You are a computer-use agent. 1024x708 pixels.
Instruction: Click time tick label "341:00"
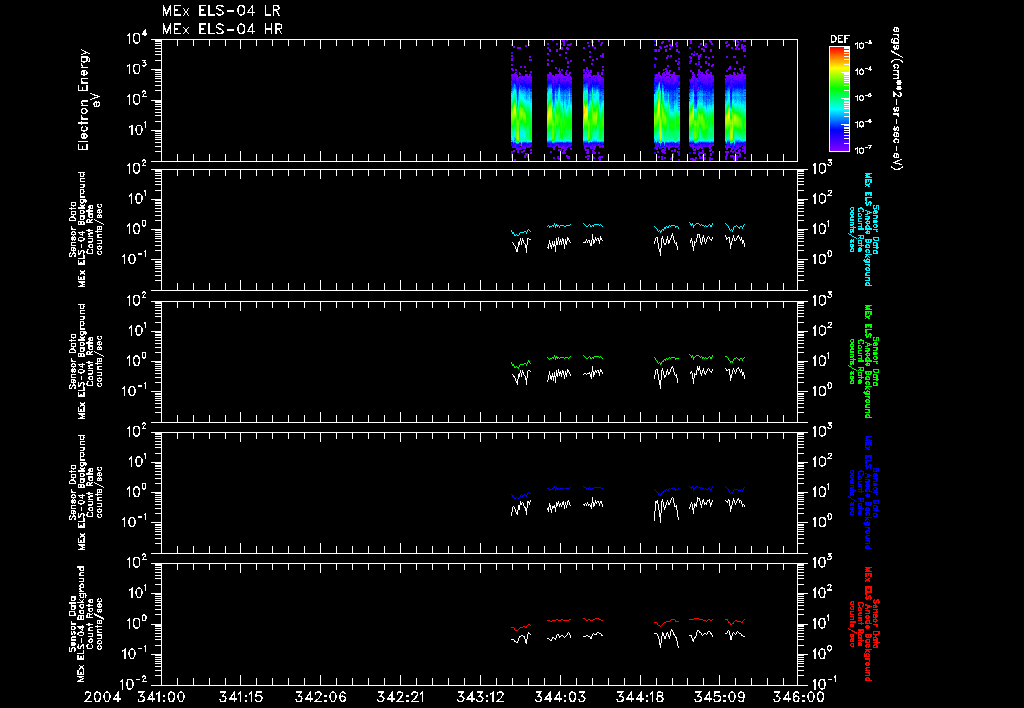coord(161,698)
